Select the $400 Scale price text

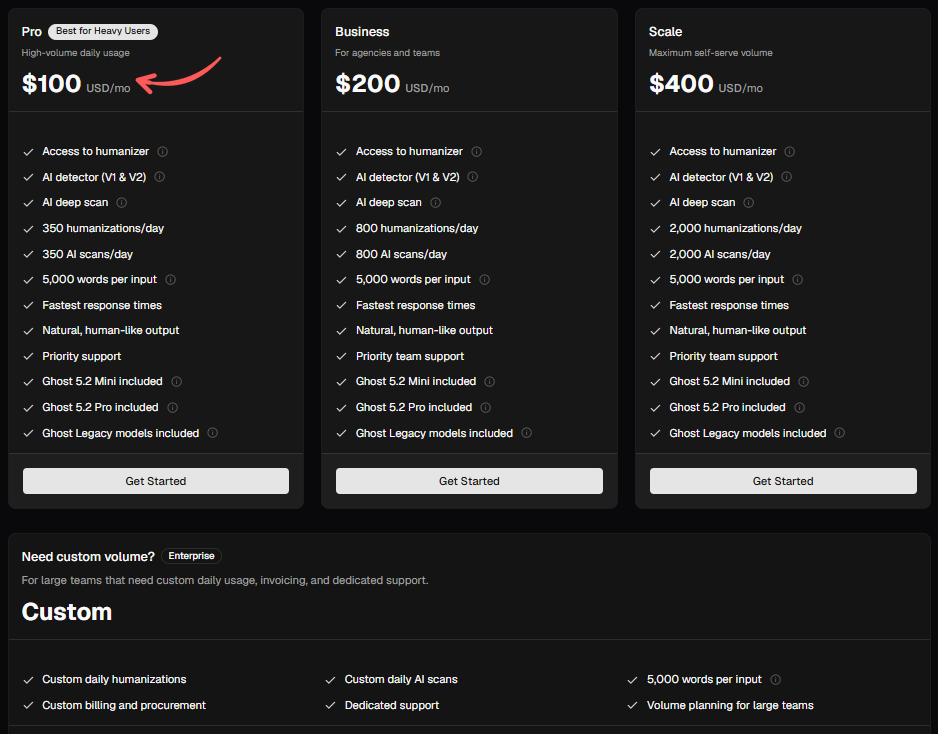(681, 84)
